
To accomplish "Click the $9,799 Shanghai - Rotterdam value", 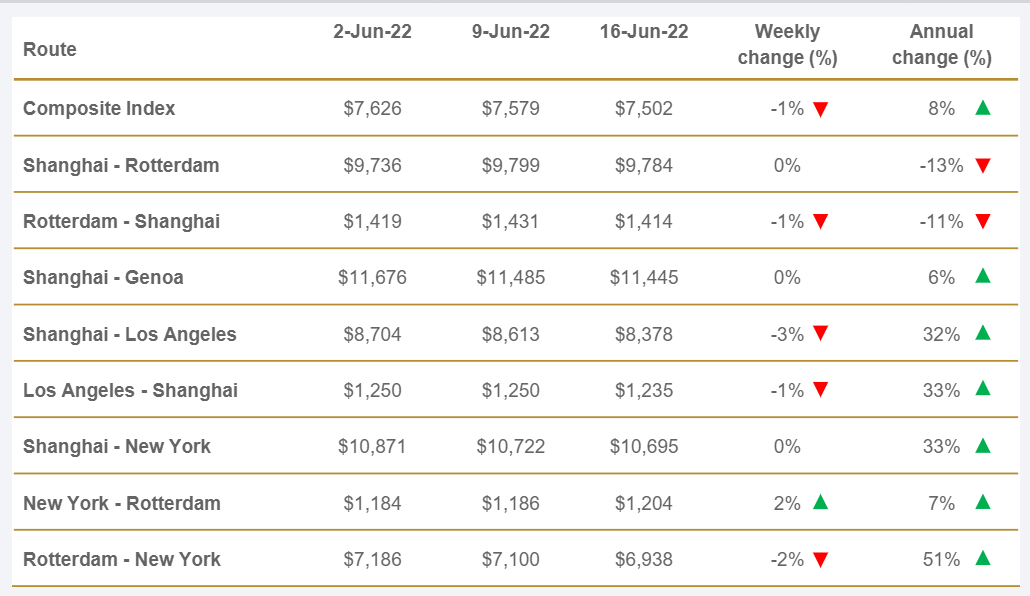I will pos(510,165).
